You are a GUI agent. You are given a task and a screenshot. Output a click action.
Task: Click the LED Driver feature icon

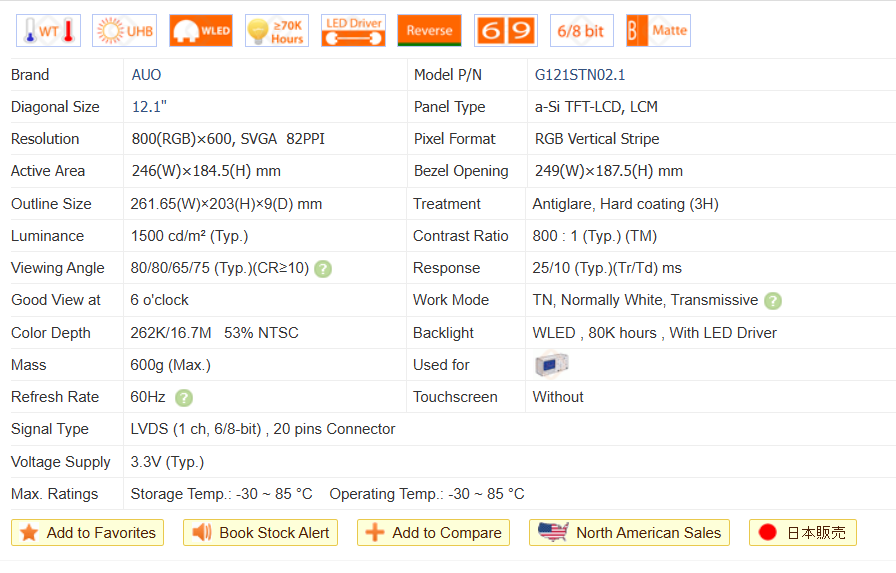coord(353,31)
